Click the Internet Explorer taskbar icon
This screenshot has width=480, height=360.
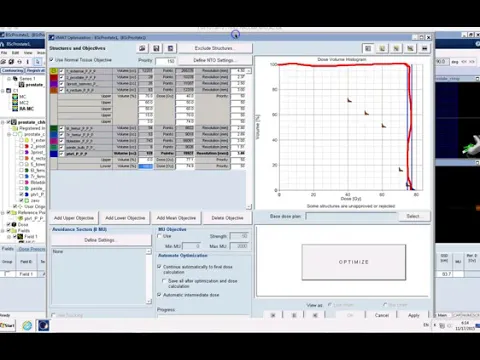(x=27, y=325)
